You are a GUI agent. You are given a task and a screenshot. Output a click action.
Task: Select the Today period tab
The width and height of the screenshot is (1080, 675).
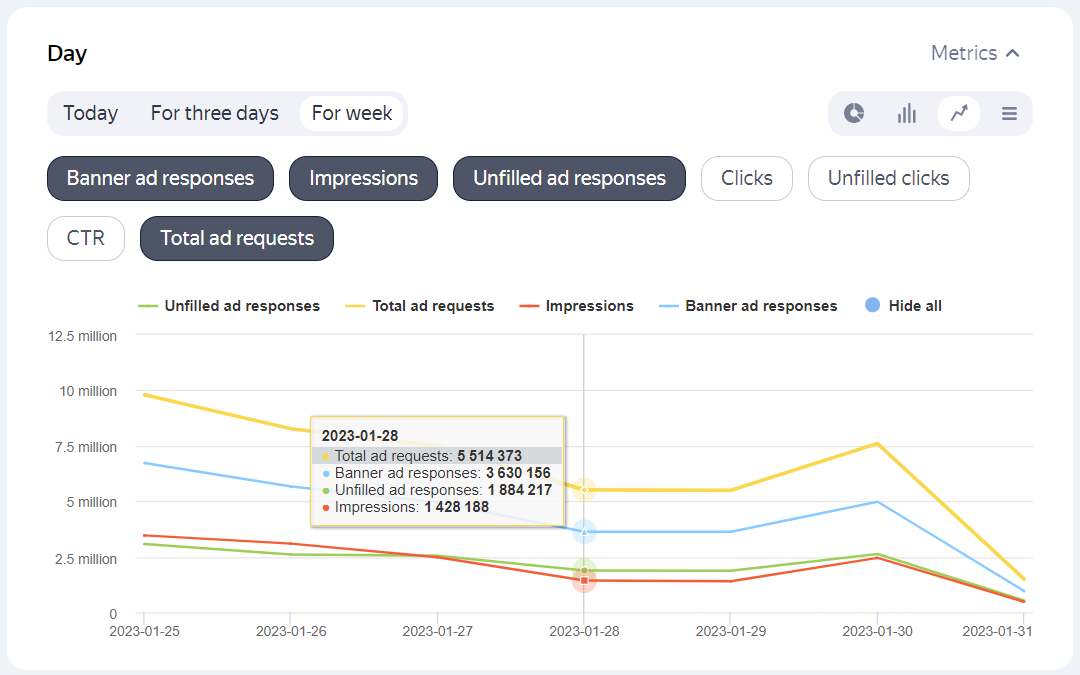tap(91, 113)
